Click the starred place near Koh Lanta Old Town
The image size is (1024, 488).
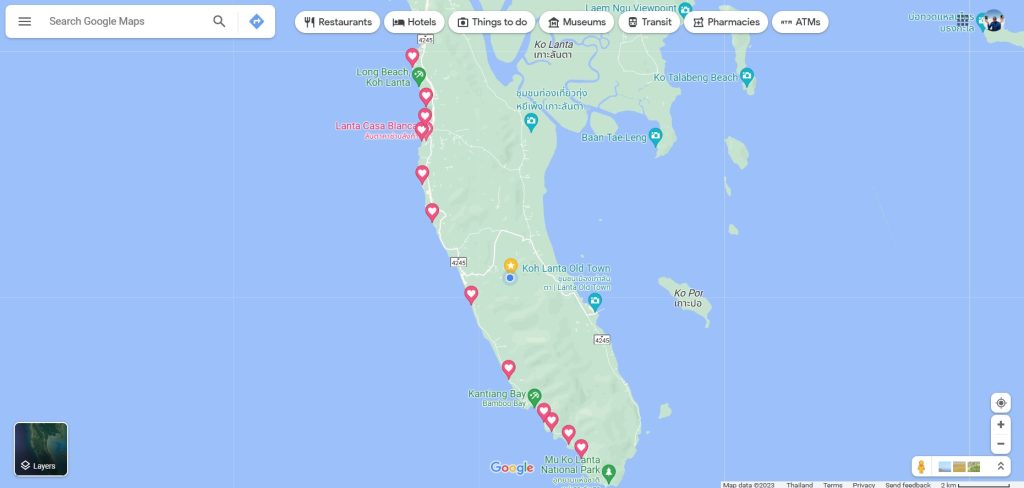pyautogui.click(x=511, y=265)
